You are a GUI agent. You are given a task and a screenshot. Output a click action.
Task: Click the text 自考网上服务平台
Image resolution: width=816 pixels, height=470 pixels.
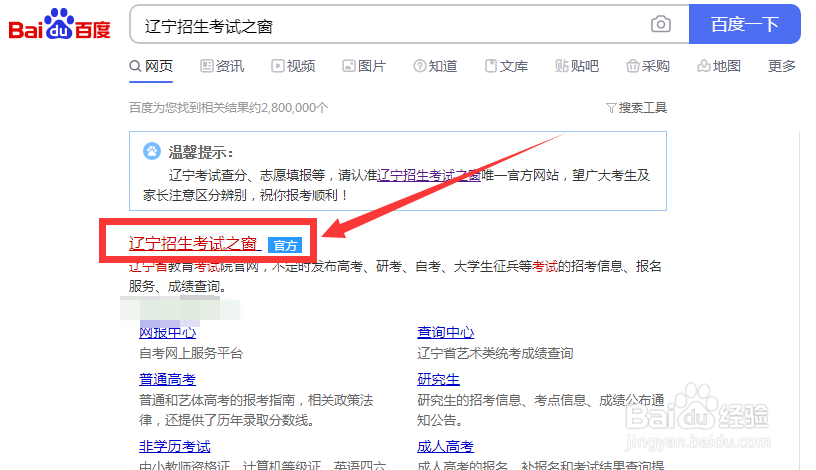click(x=191, y=353)
